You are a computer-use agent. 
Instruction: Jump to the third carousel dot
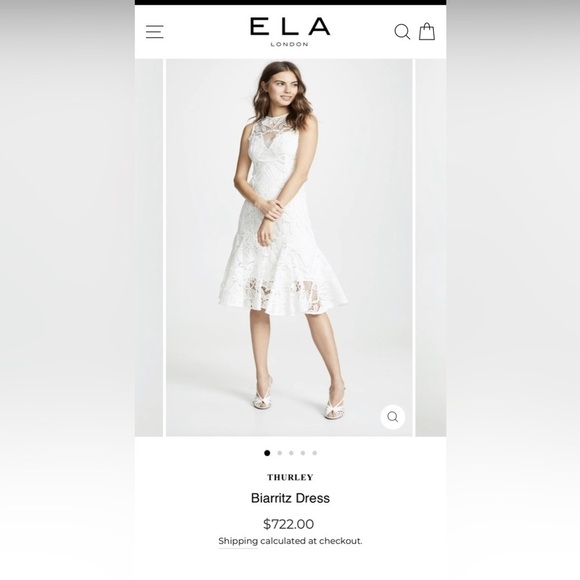(x=291, y=453)
